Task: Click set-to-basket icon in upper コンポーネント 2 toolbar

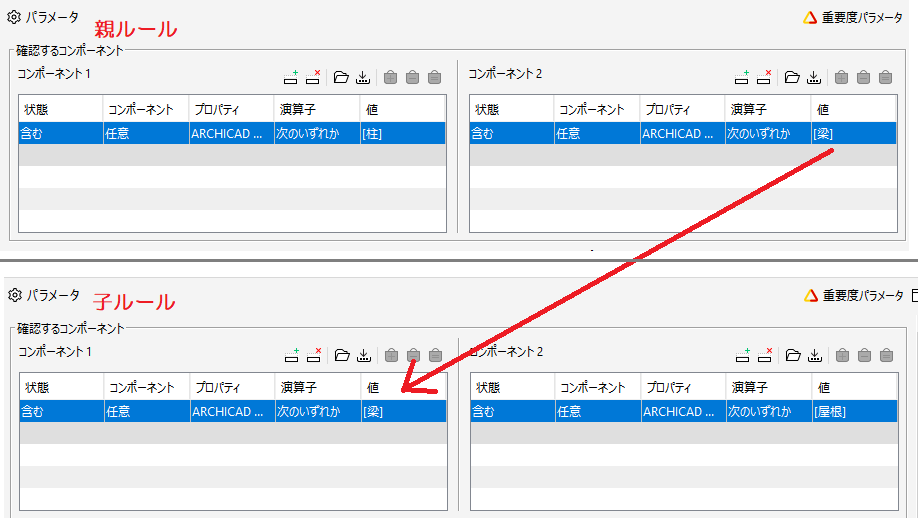Action: (x=885, y=77)
